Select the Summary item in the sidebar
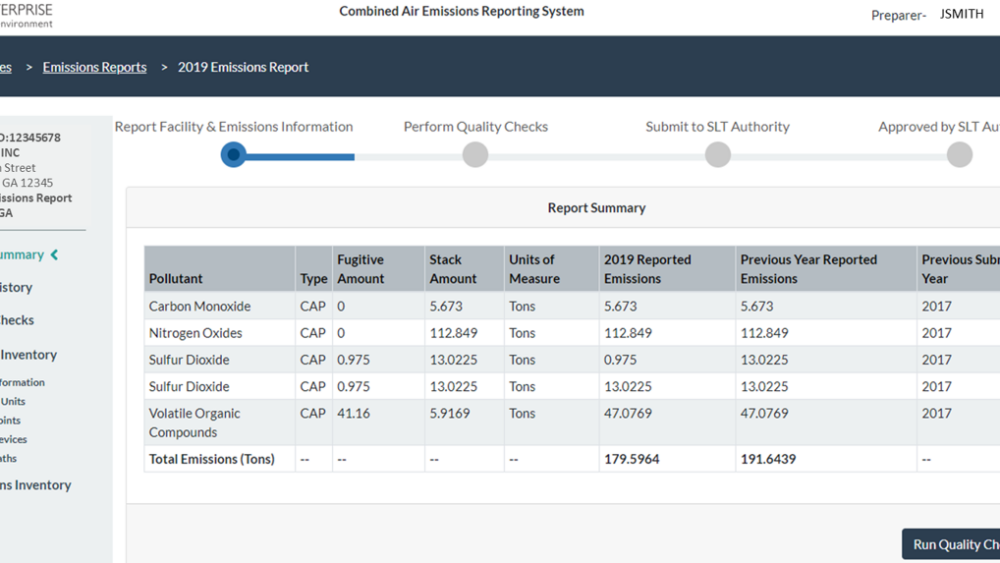The height and width of the screenshot is (563, 1000). [20, 255]
